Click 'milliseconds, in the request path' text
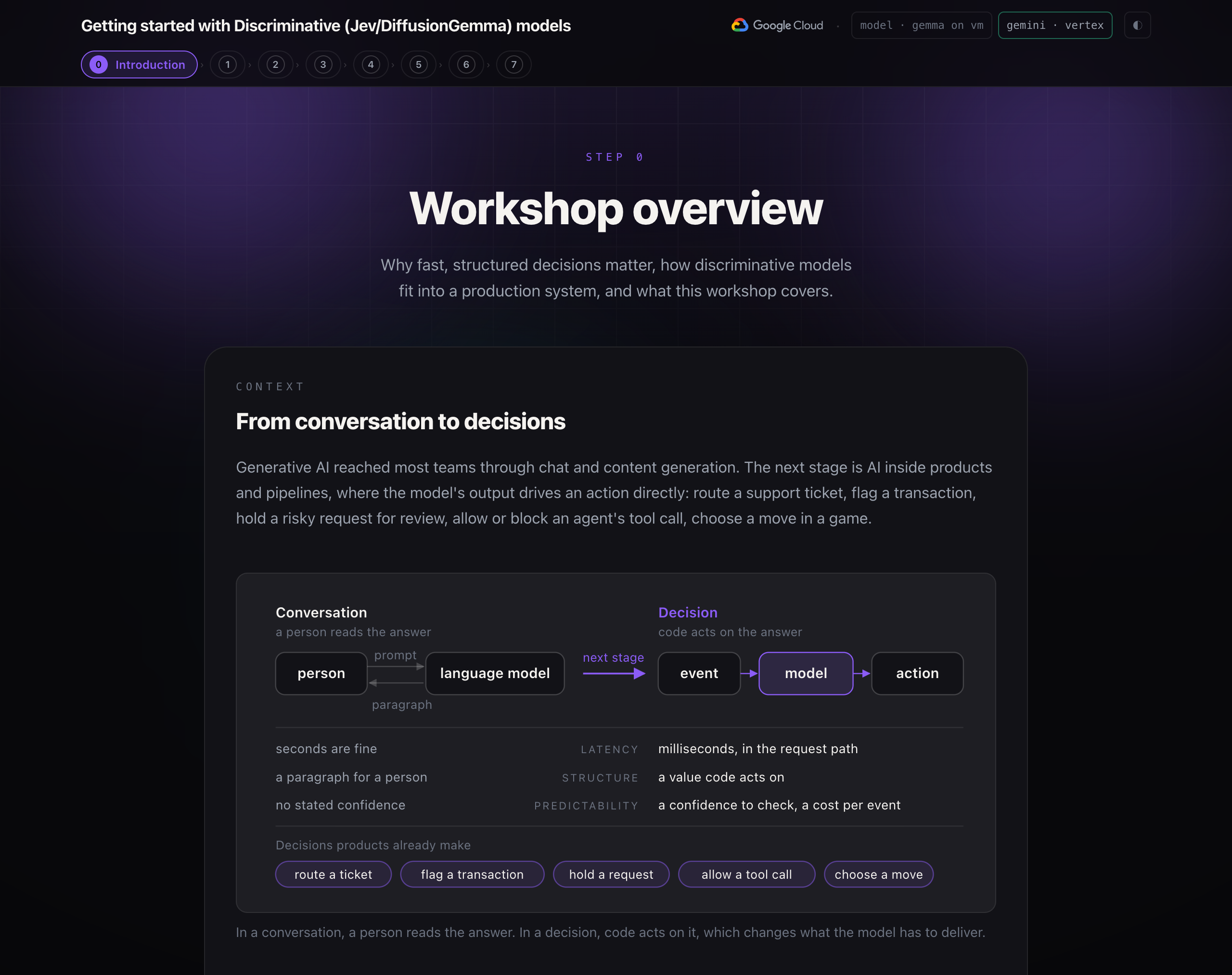 pos(758,749)
